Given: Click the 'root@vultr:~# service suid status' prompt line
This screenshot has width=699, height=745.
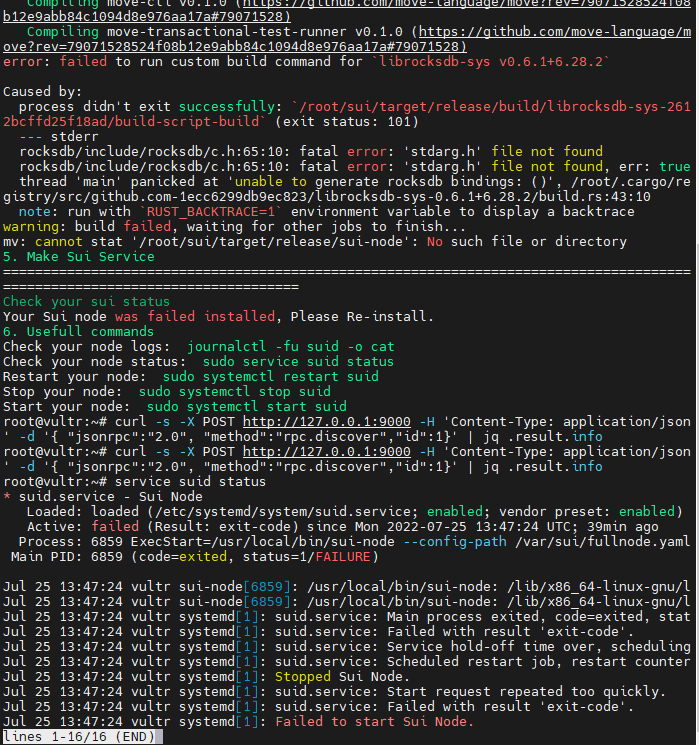Looking at the screenshot, I should click(x=134, y=482).
